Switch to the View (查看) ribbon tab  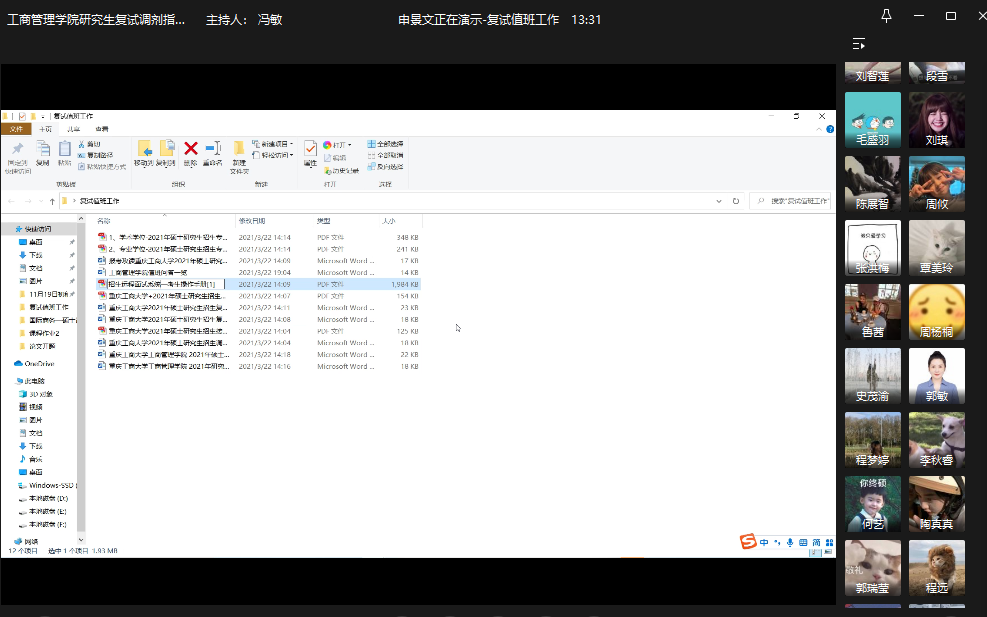(101, 129)
